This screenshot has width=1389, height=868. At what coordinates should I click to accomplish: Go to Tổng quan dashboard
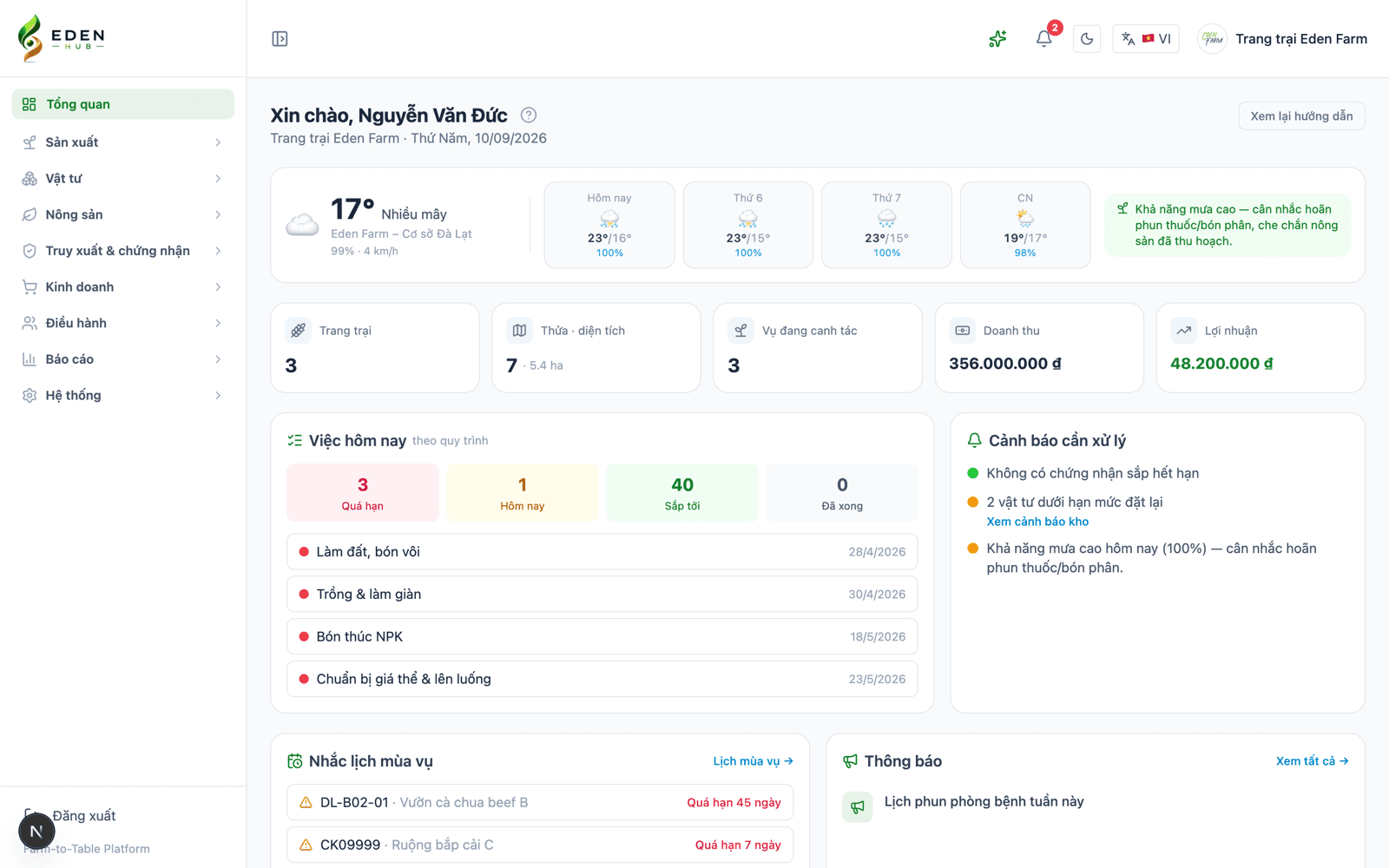(123, 104)
